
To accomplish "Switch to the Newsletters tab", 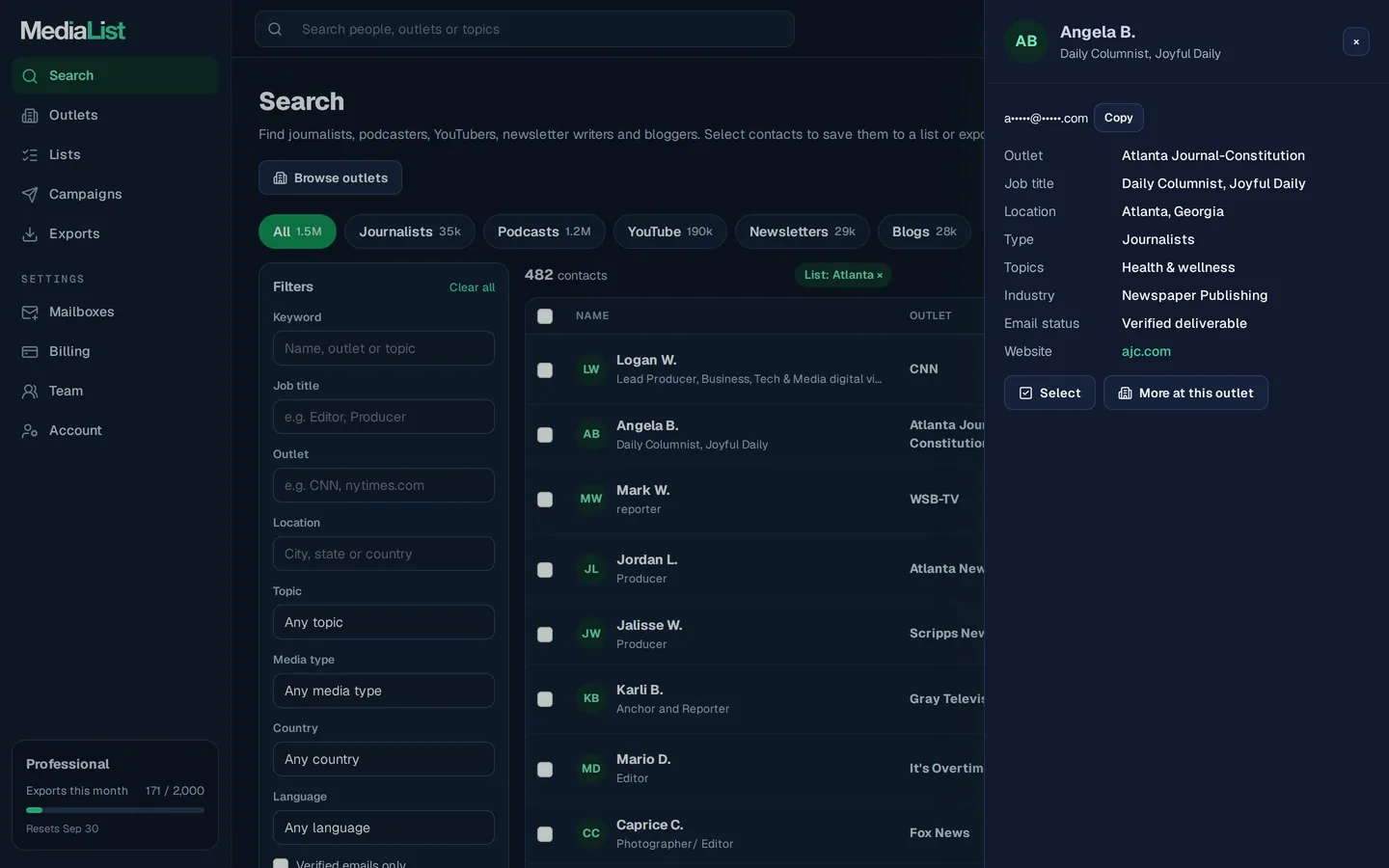I will [803, 231].
